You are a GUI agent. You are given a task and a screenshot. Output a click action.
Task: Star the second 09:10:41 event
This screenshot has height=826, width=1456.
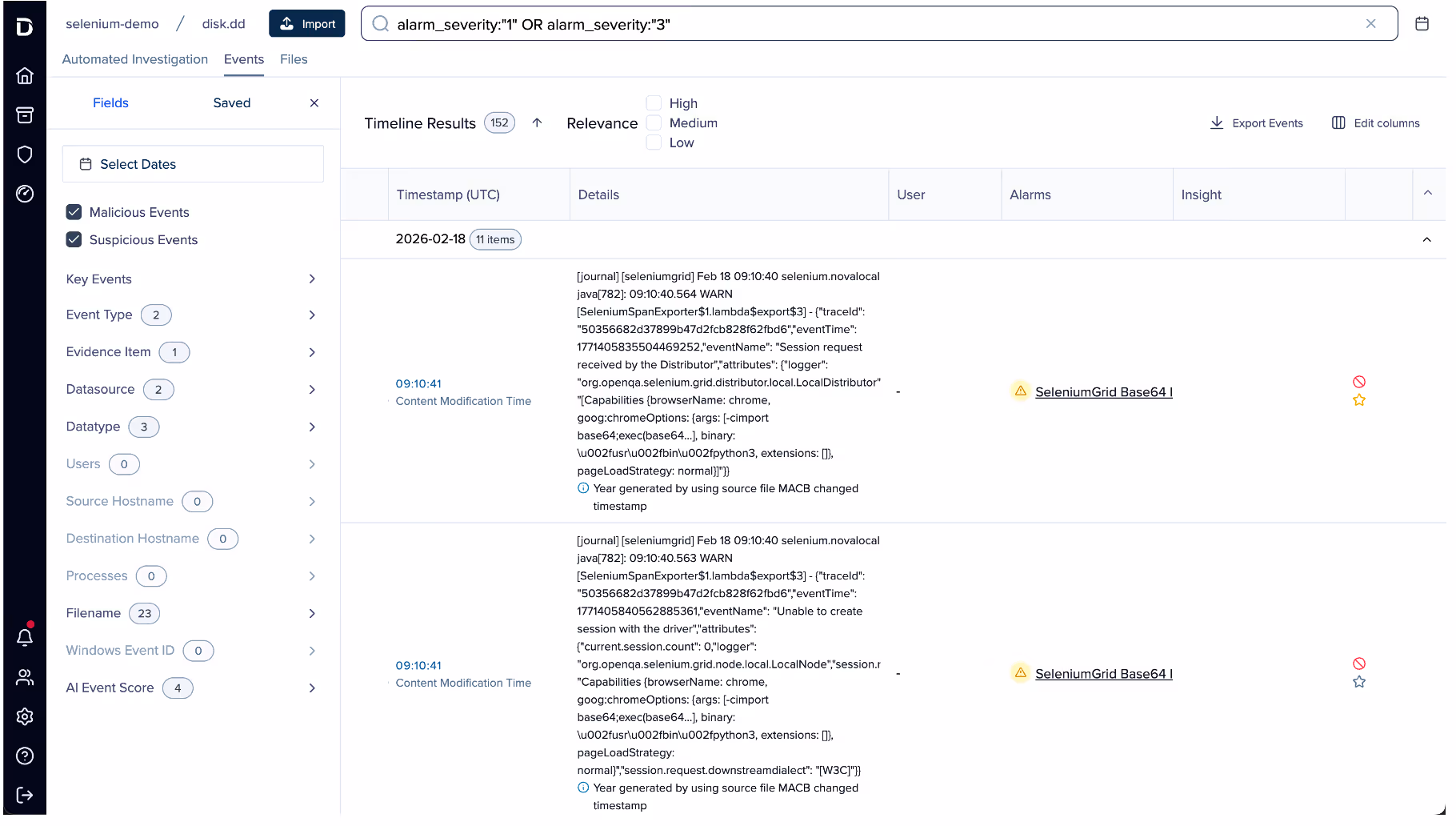pyautogui.click(x=1359, y=682)
